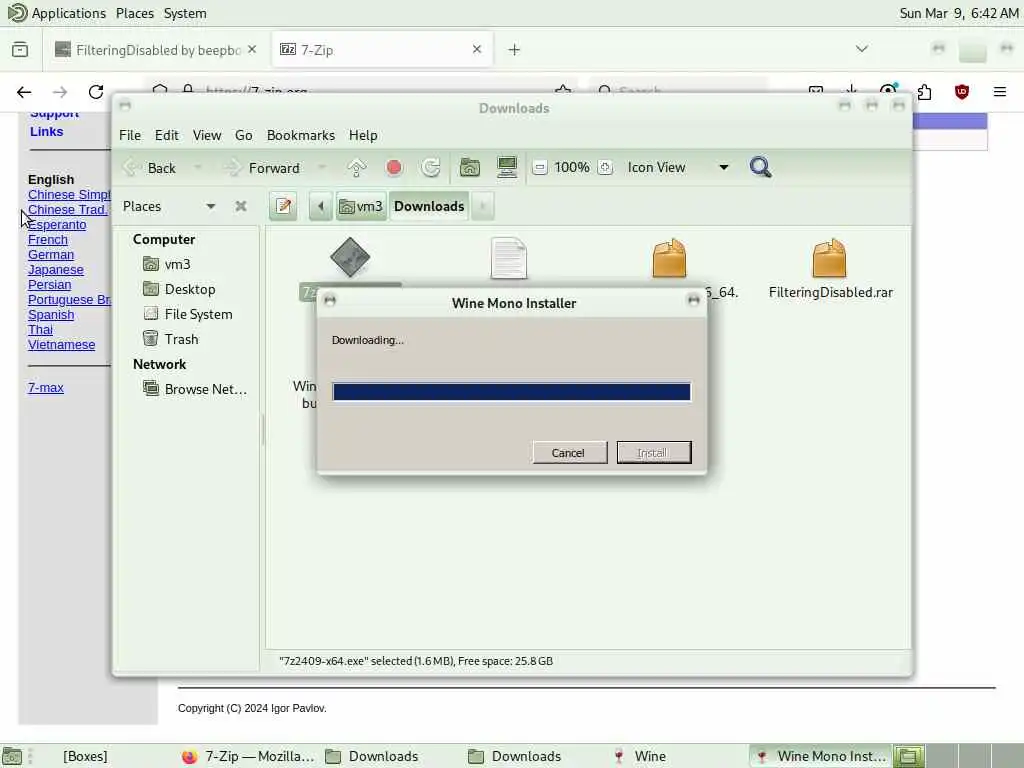Open Browse Network in sidebar
Image resolution: width=1024 pixels, height=768 pixels.
[195, 389]
